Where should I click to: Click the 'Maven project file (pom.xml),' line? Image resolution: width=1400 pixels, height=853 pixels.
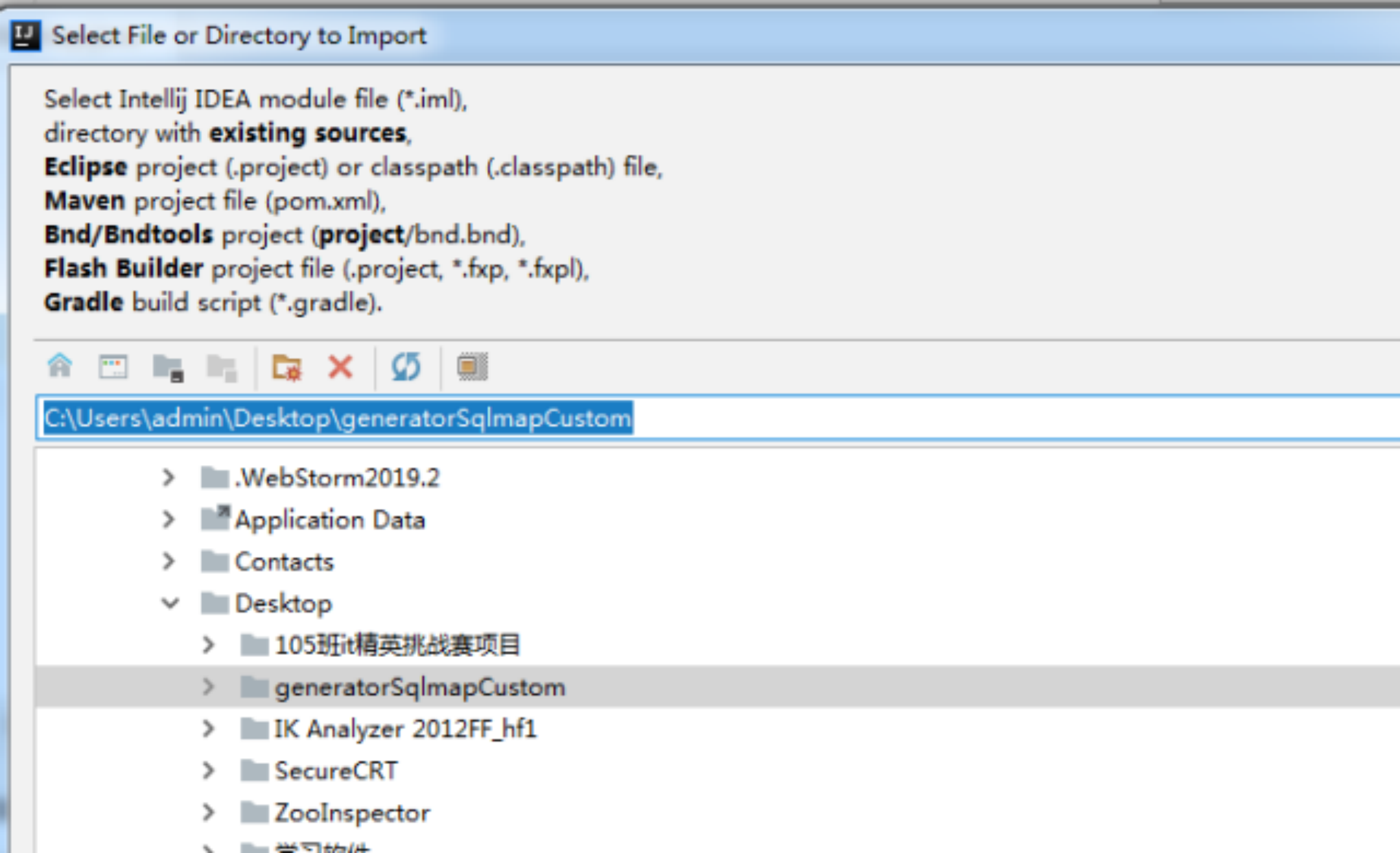click(x=215, y=201)
